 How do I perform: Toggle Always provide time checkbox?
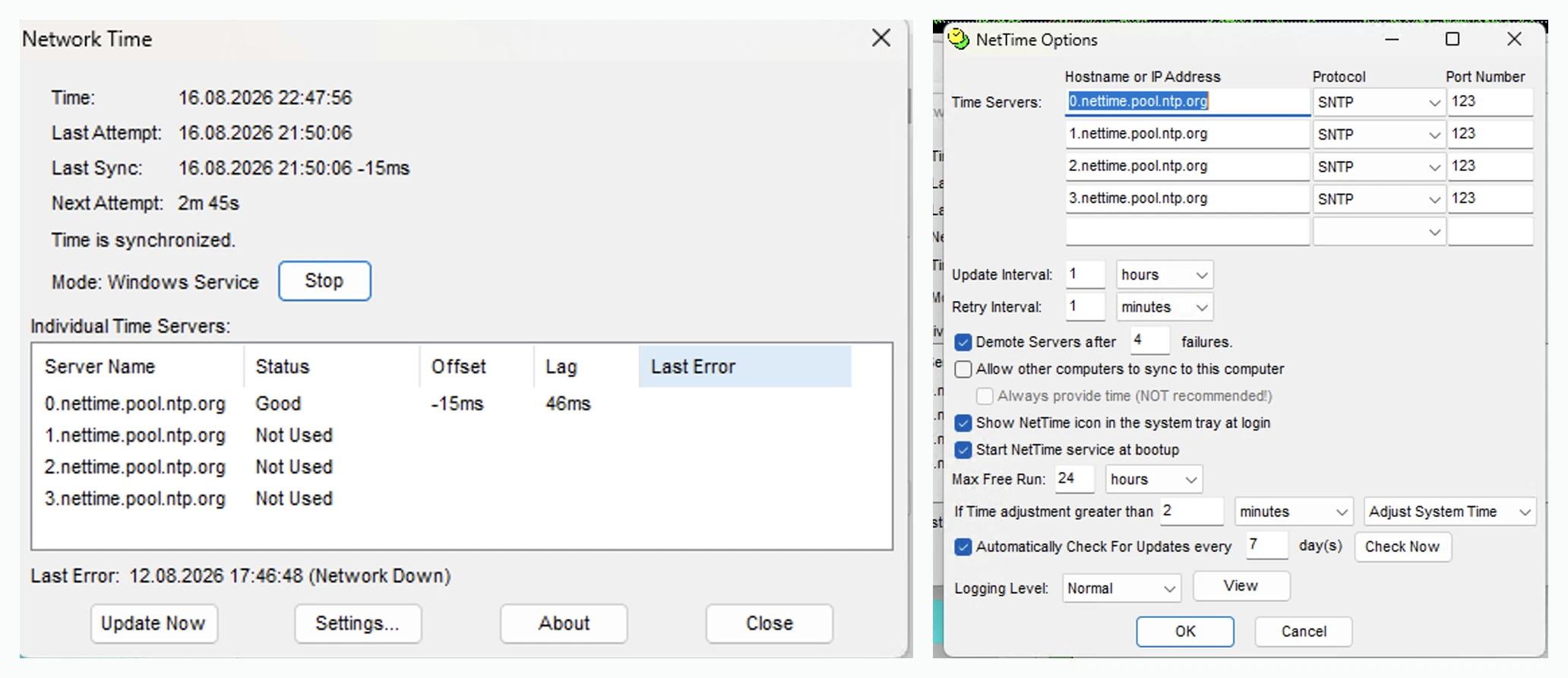tap(985, 396)
